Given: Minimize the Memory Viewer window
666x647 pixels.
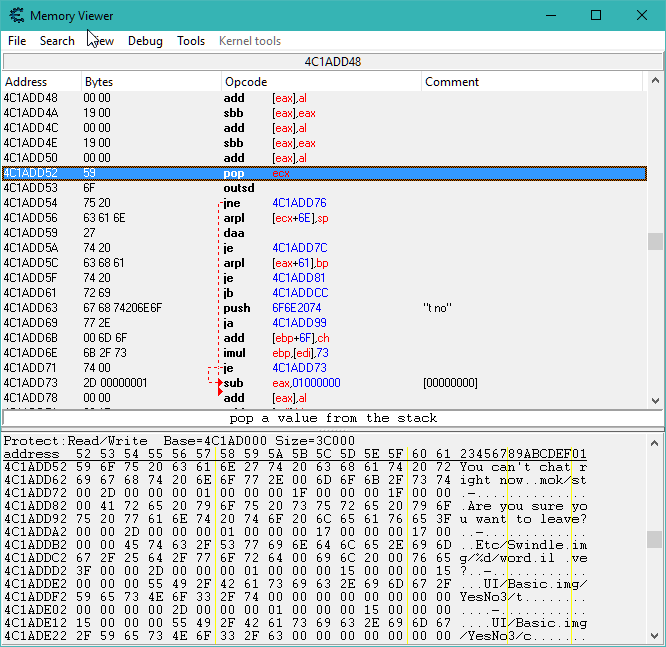Looking at the screenshot, I should pyautogui.click(x=551, y=16).
